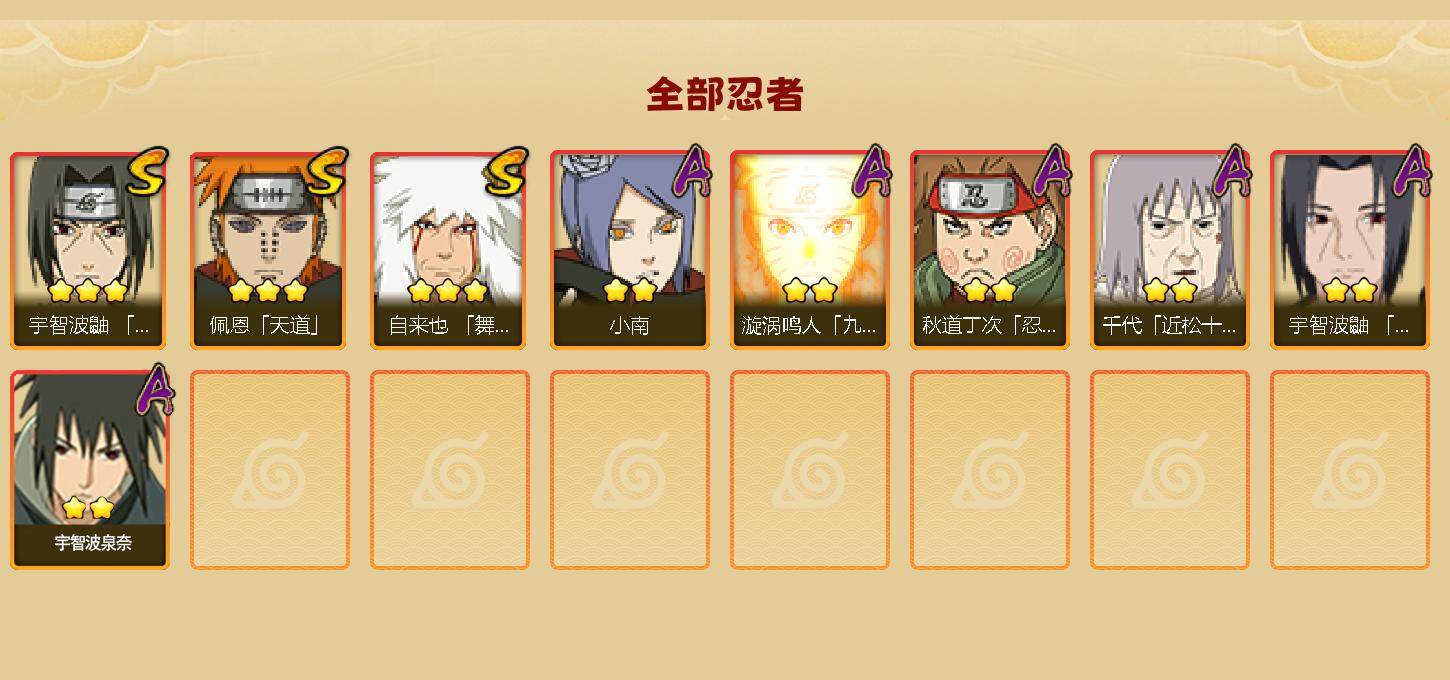The height and width of the screenshot is (680, 1450).
Task: Click the 秋道丁次「忍...」 name label
Action: coord(990,326)
